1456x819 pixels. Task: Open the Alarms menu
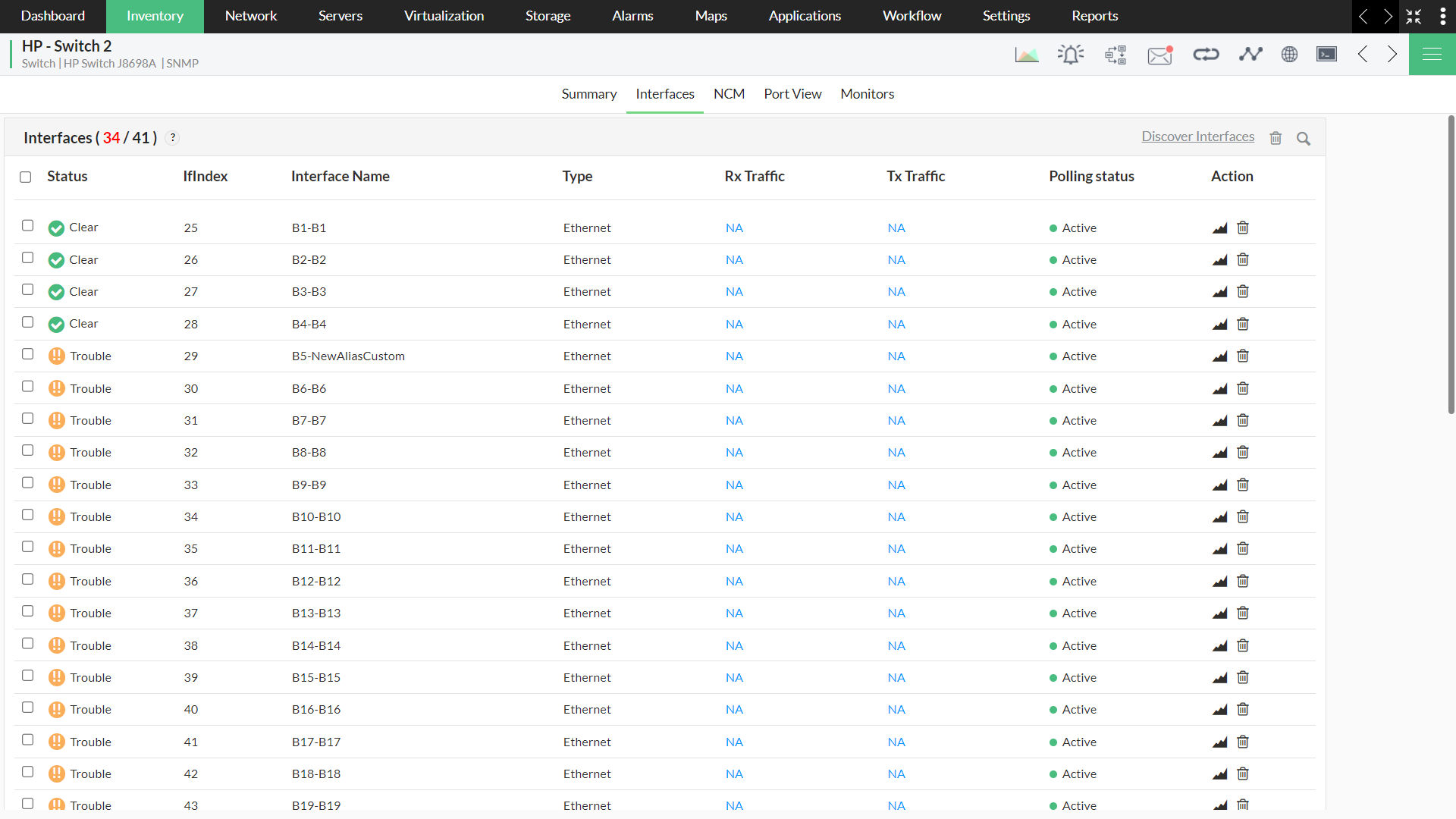[x=632, y=16]
